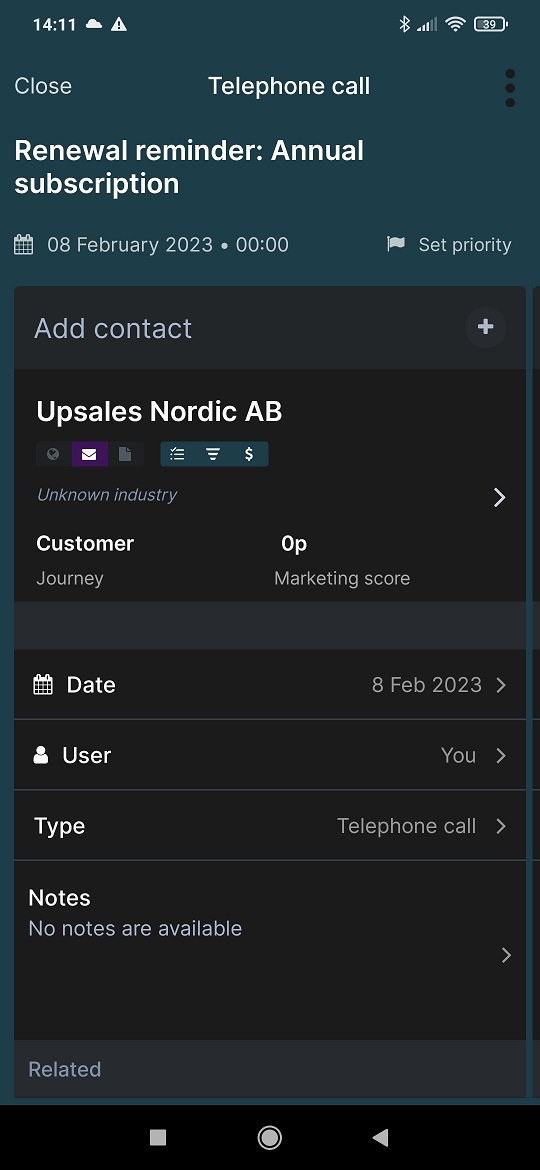Tap the dollar sign sales icon

coord(249,454)
